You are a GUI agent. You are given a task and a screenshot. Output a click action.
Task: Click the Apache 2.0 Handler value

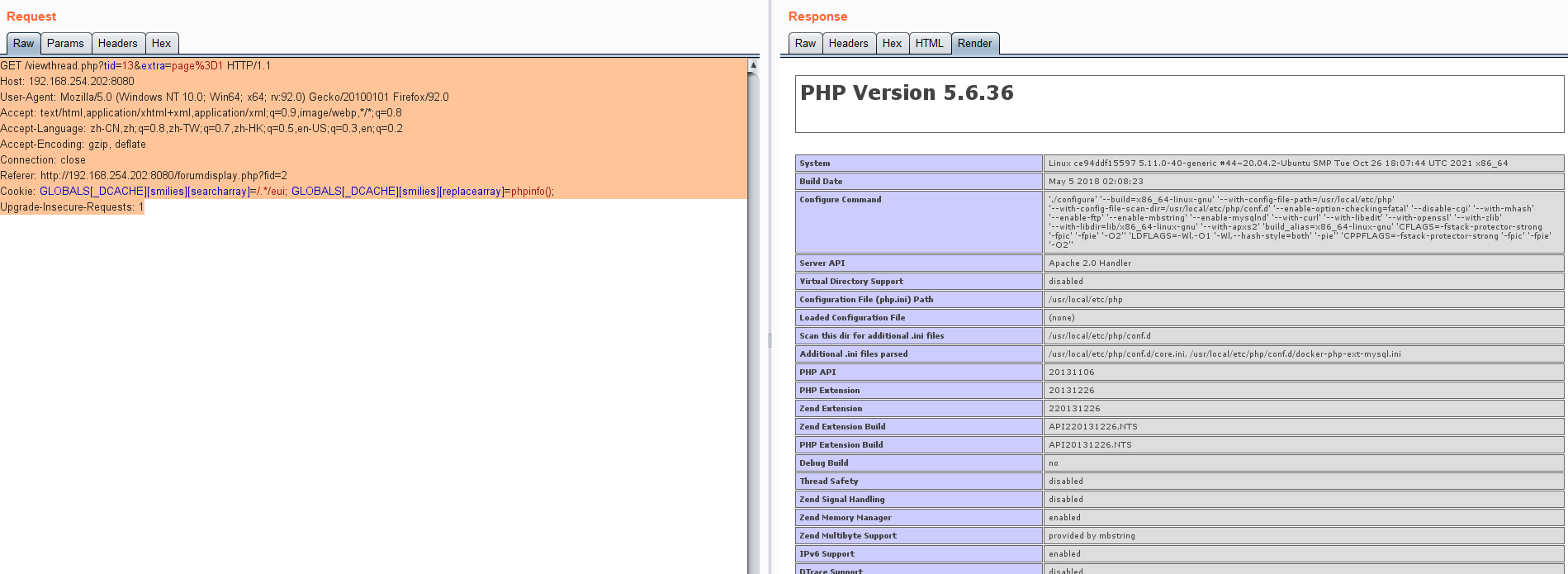coord(1090,263)
